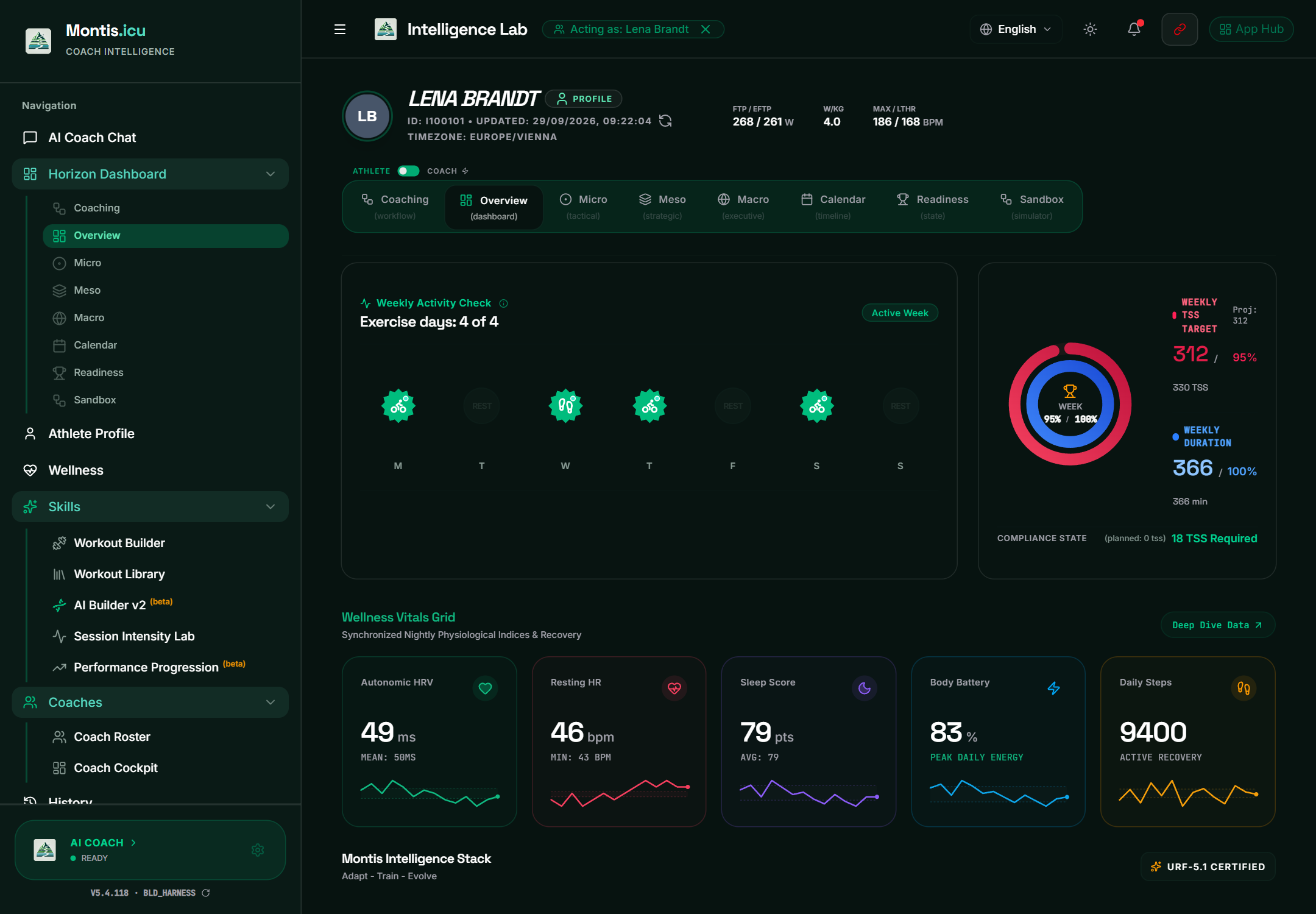The image size is (1316, 914).
Task: Click the Active Week badge
Action: point(900,313)
